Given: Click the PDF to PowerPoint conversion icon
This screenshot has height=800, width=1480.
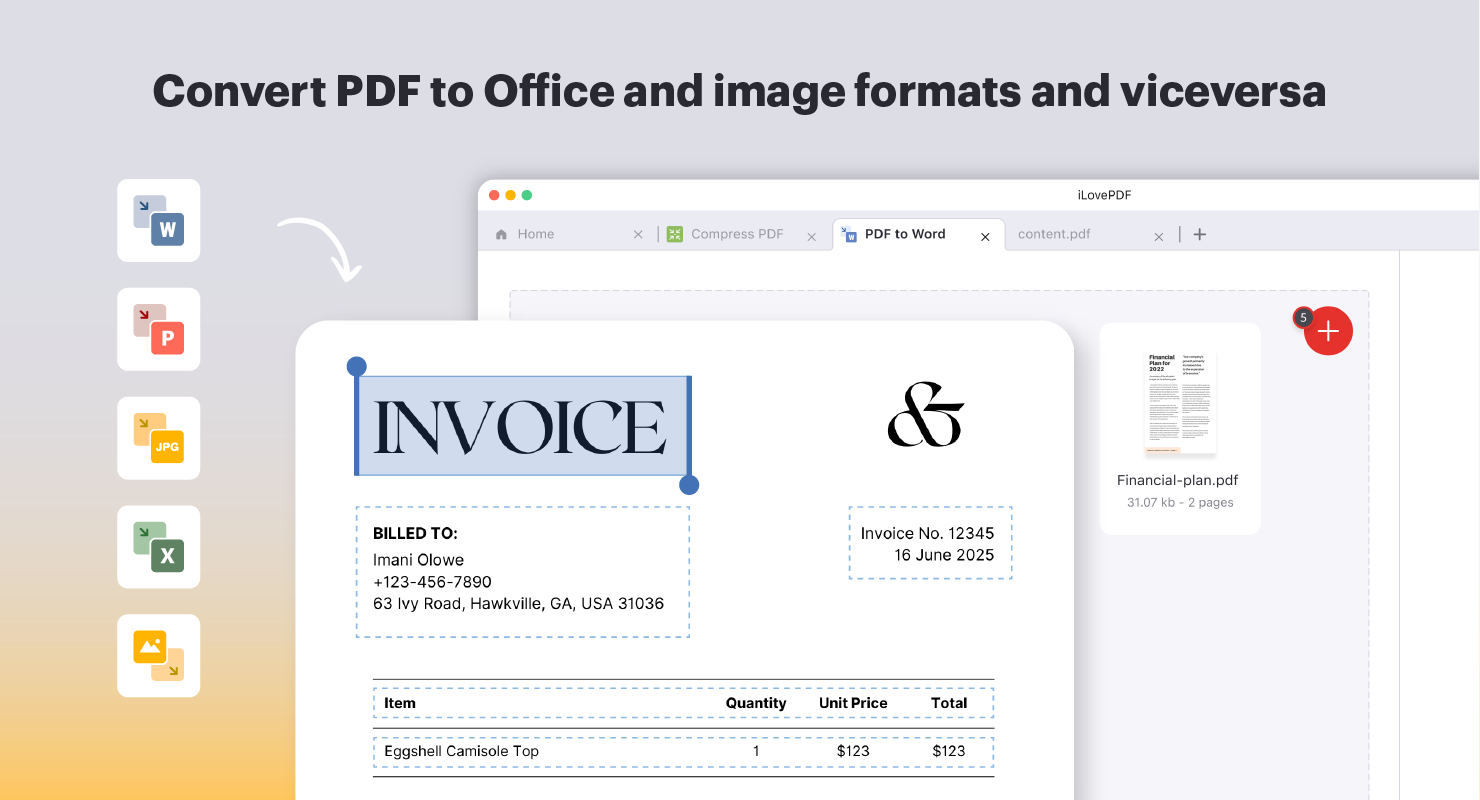Looking at the screenshot, I should [x=158, y=329].
